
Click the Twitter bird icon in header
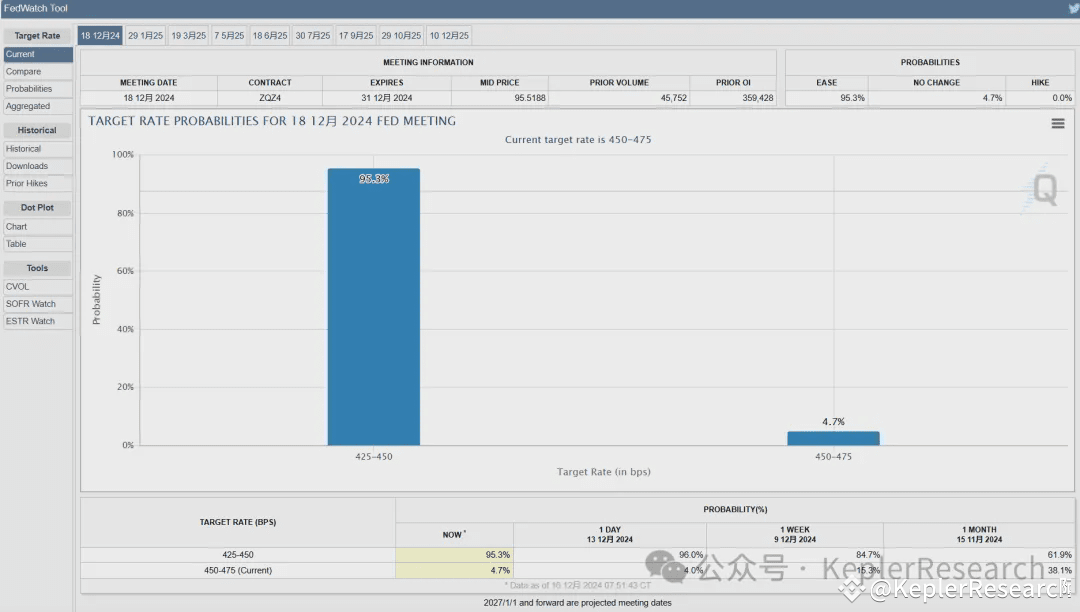(1074, 8)
